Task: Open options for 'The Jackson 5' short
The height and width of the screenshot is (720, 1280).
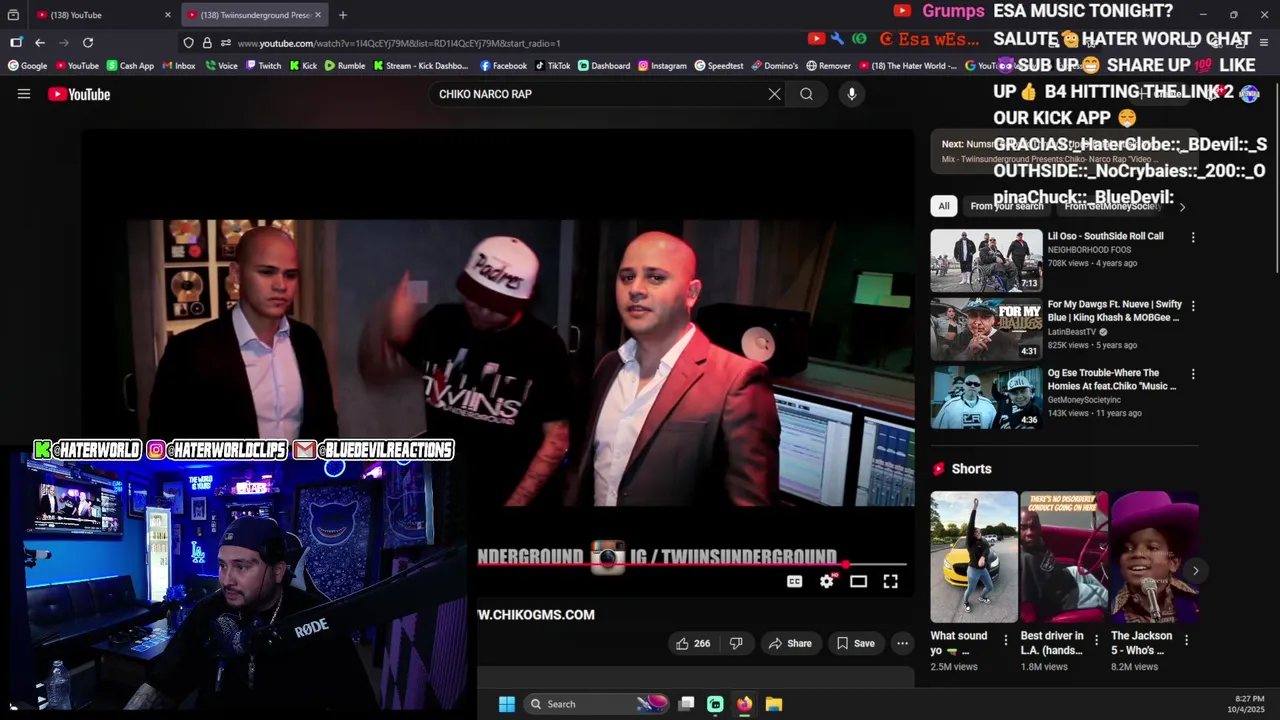Action: (x=1186, y=640)
